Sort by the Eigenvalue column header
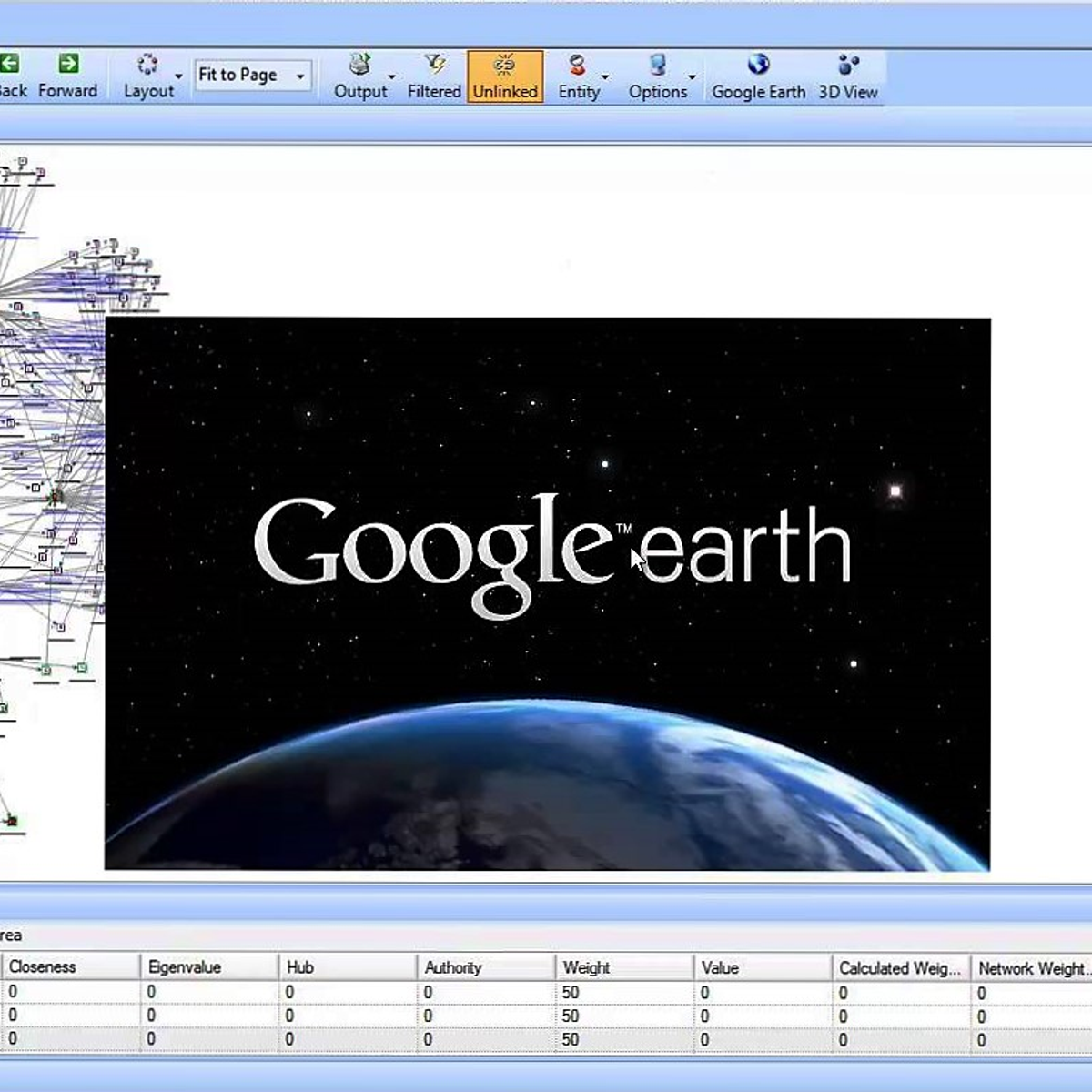The image size is (1092, 1092). click(209, 966)
